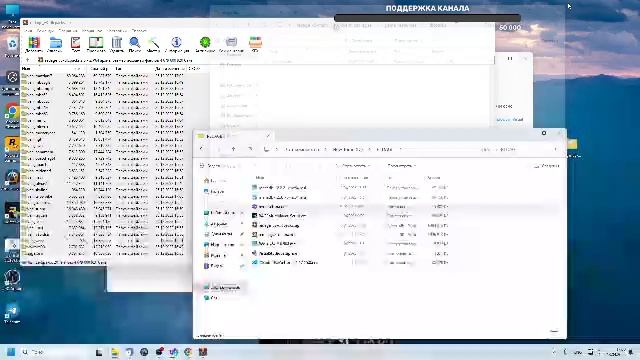Open the Tools (Операции) menu in WinRAR
The image size is (640, 360).
tap(68, 31)
